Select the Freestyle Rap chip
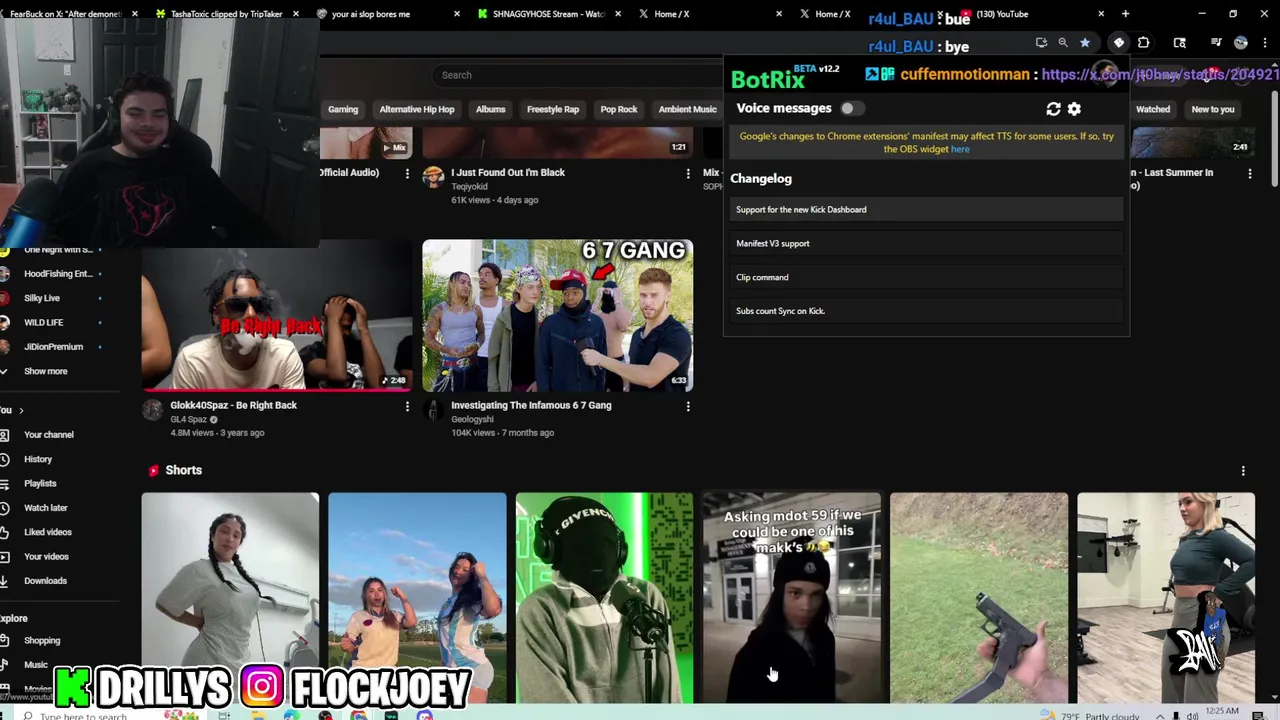This screenshot has height=720, width=1280. pos(553,109)
